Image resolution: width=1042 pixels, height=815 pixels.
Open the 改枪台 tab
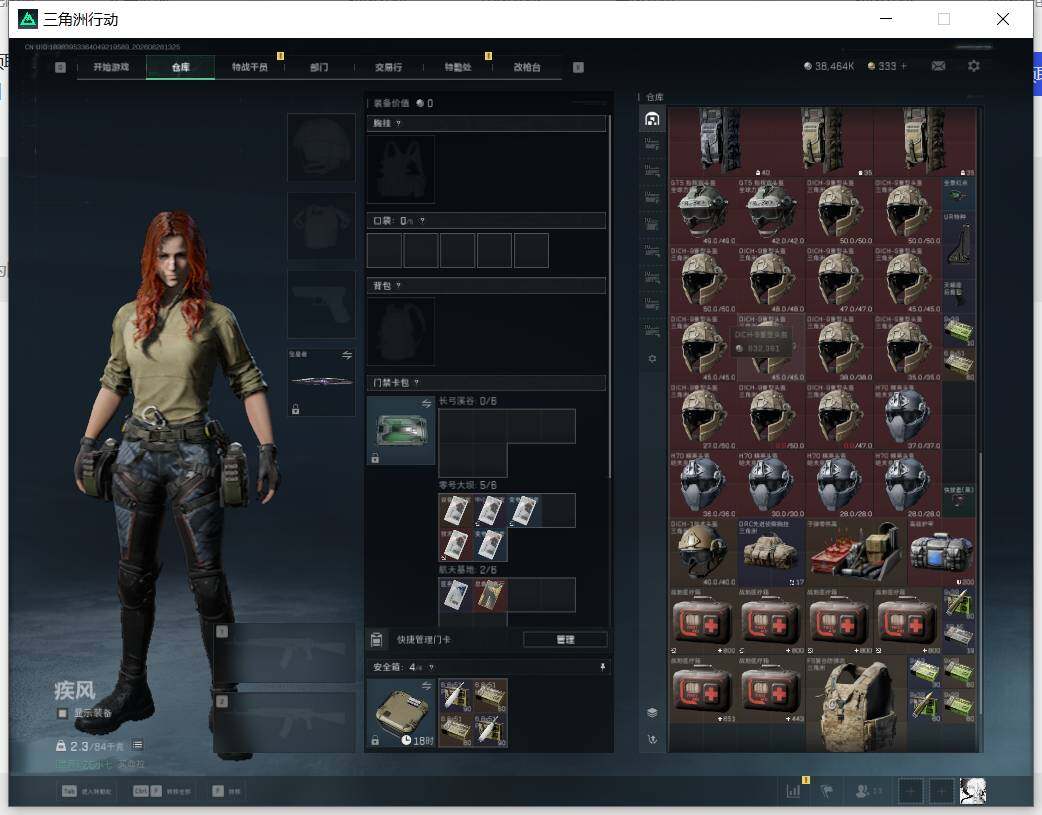pyautogui.click(x=527, y=67)
